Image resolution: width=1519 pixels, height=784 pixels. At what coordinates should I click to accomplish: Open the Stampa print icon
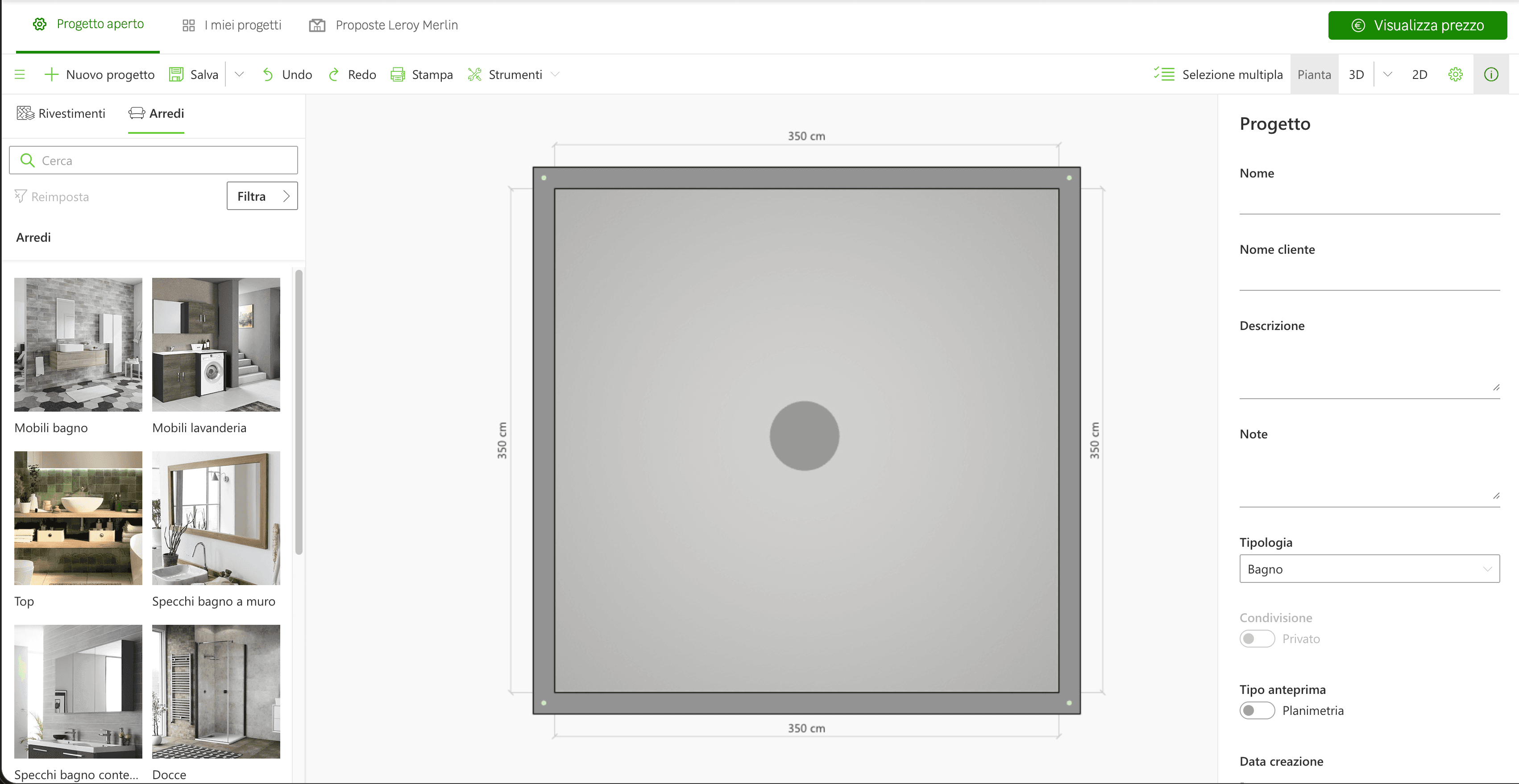pyautogui.click(x=398, y=74)
